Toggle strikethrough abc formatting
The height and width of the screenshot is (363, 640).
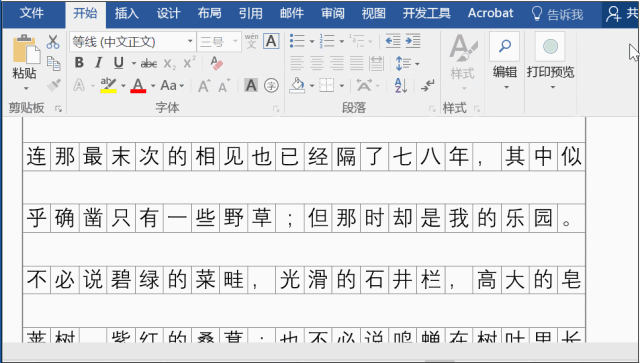(x=149, y=64)
